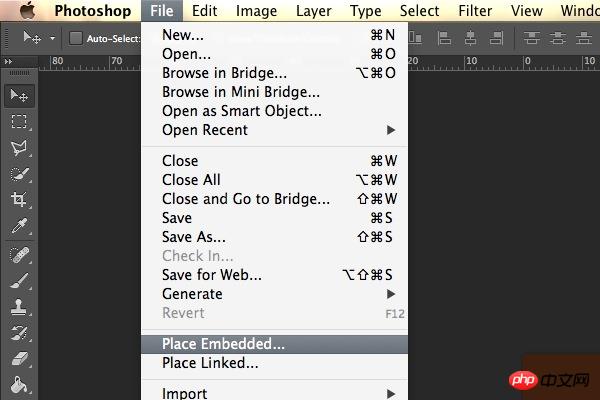Image resolution: width=600 pixels, height=400 pixels.
Task: Expand toolbox with double-arrow toggle
Action: [x=8, y=61]
